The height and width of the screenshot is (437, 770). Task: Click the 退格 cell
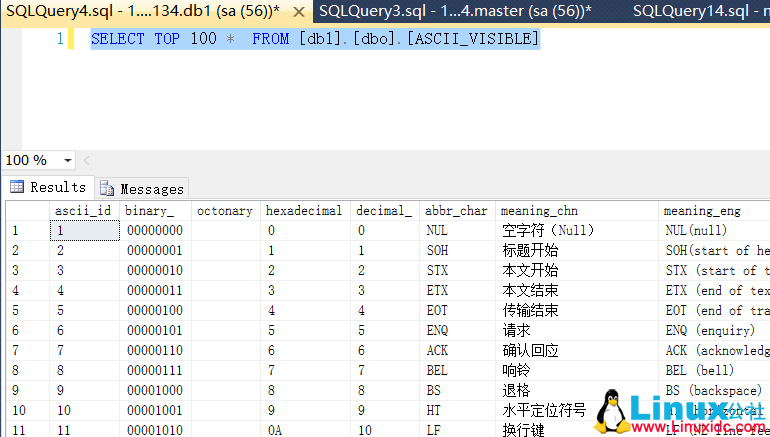577,390
